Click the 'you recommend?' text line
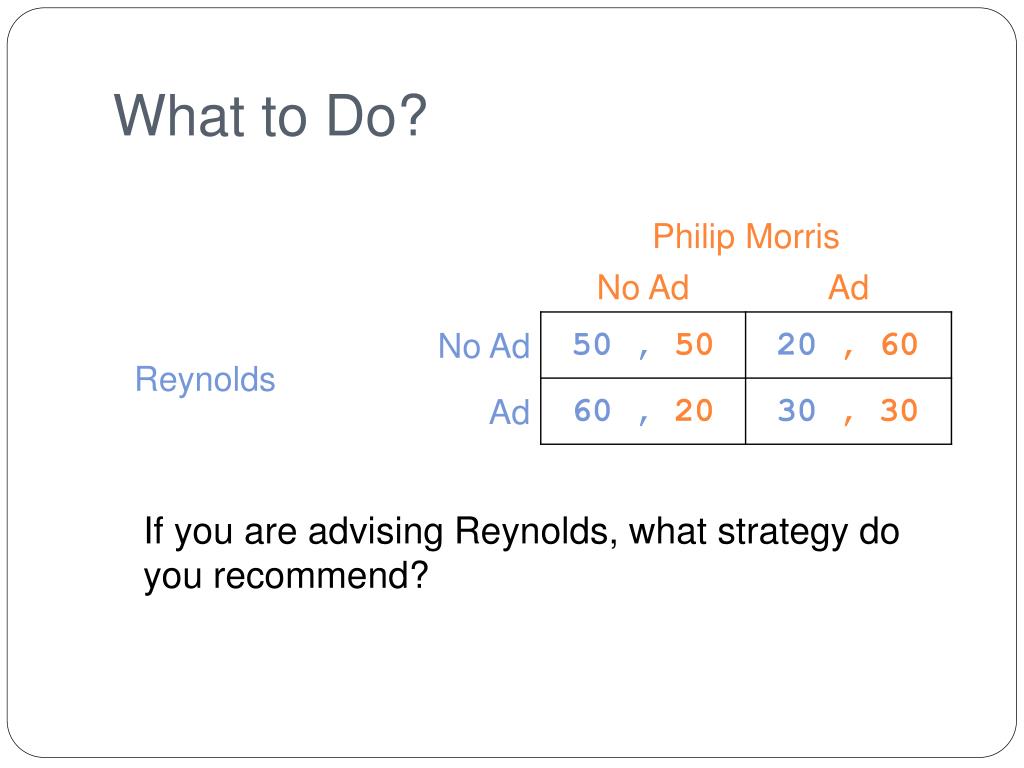This screenshot has height=768, width=1024. click(x=286, y=576)
